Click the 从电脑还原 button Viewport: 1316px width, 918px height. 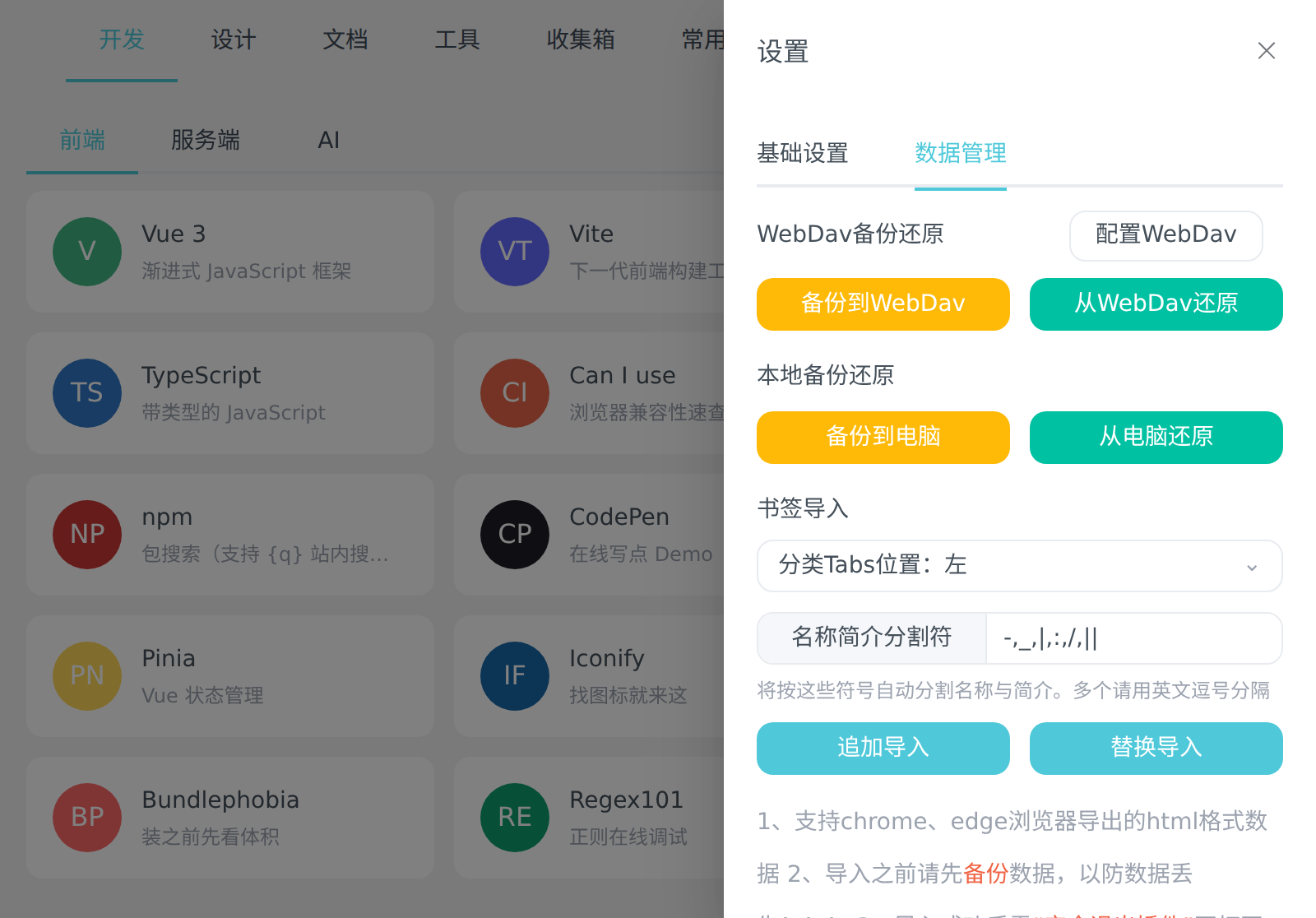1156,438
